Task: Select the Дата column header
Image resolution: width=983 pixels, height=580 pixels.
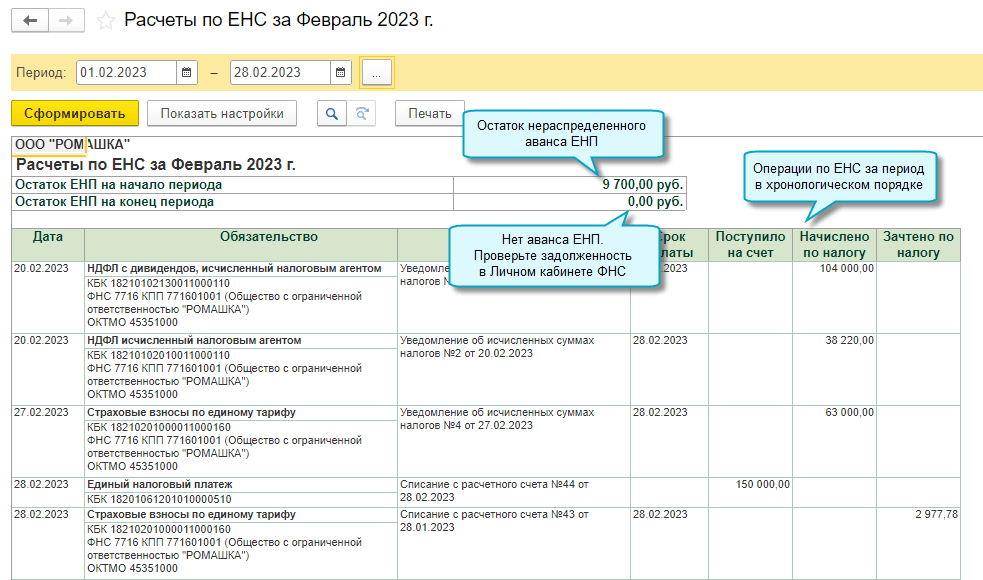Action: pos(48,237)
